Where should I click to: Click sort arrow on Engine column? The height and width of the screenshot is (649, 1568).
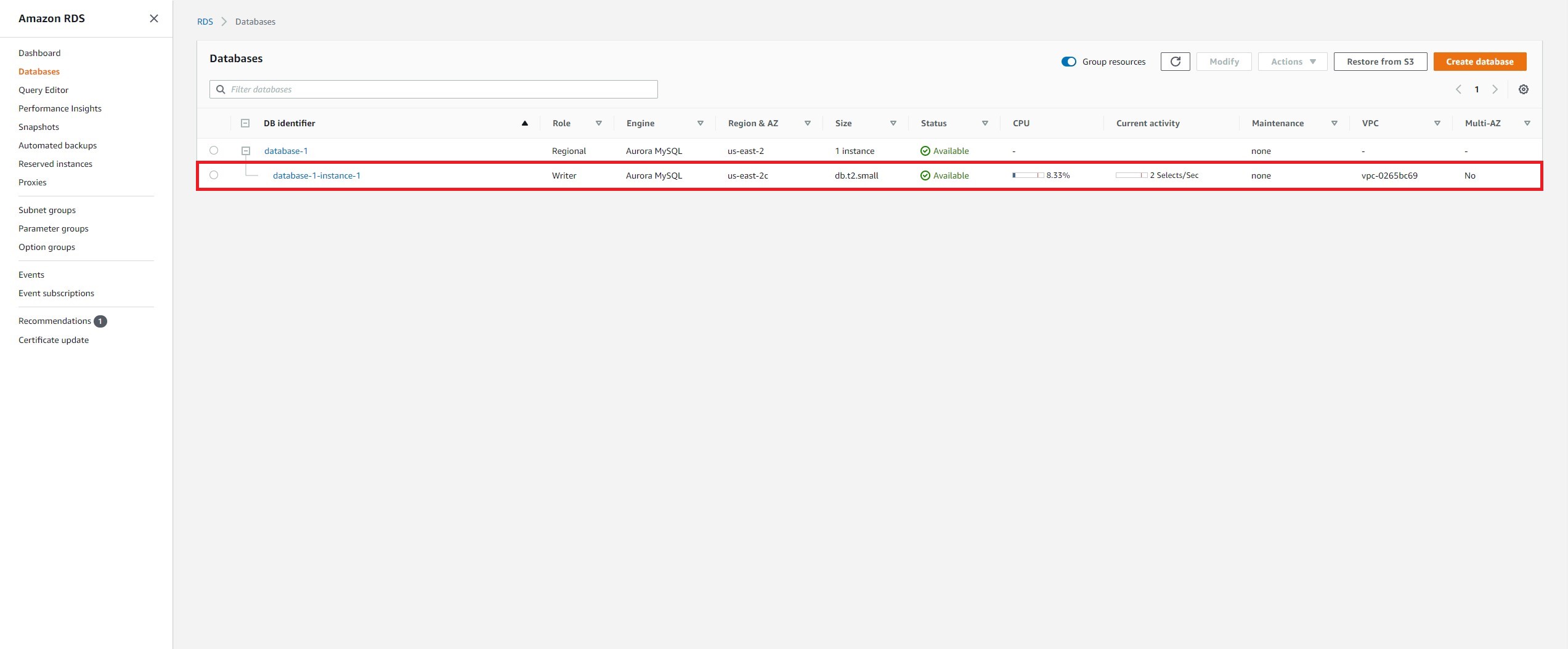(x=700, y=123)
